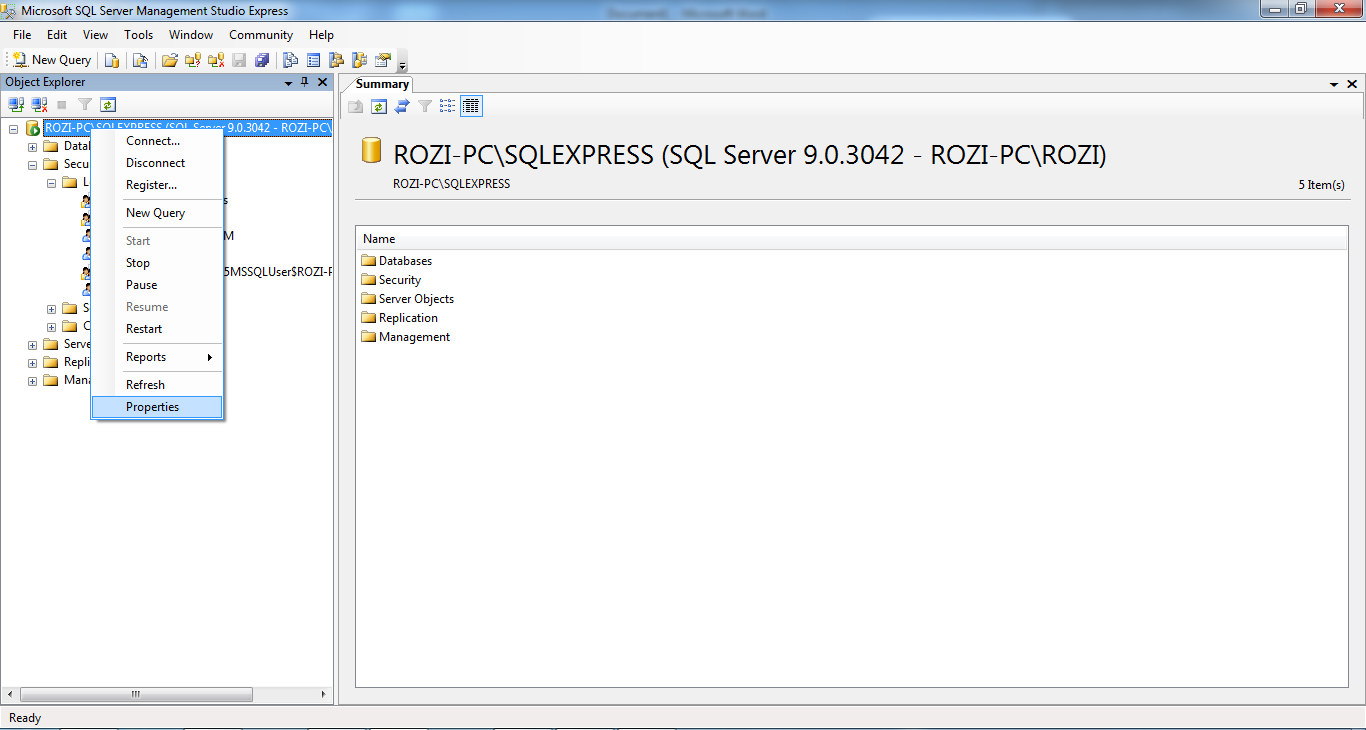Click the Synchronize arrows icon in Summary toolbar
Screen dimensions: 1366x730
(402, 106)
